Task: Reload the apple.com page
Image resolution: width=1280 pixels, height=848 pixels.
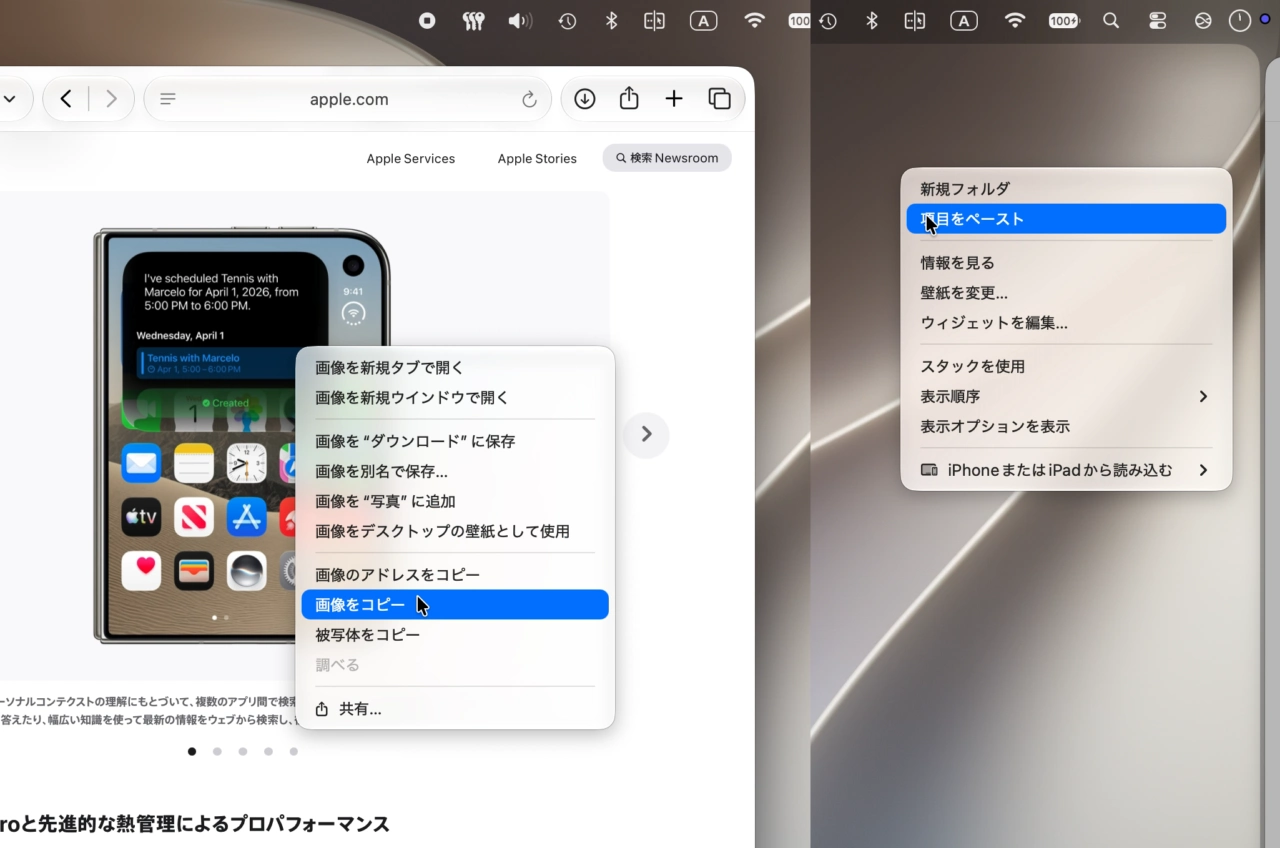Action: [x=529, y=99]
